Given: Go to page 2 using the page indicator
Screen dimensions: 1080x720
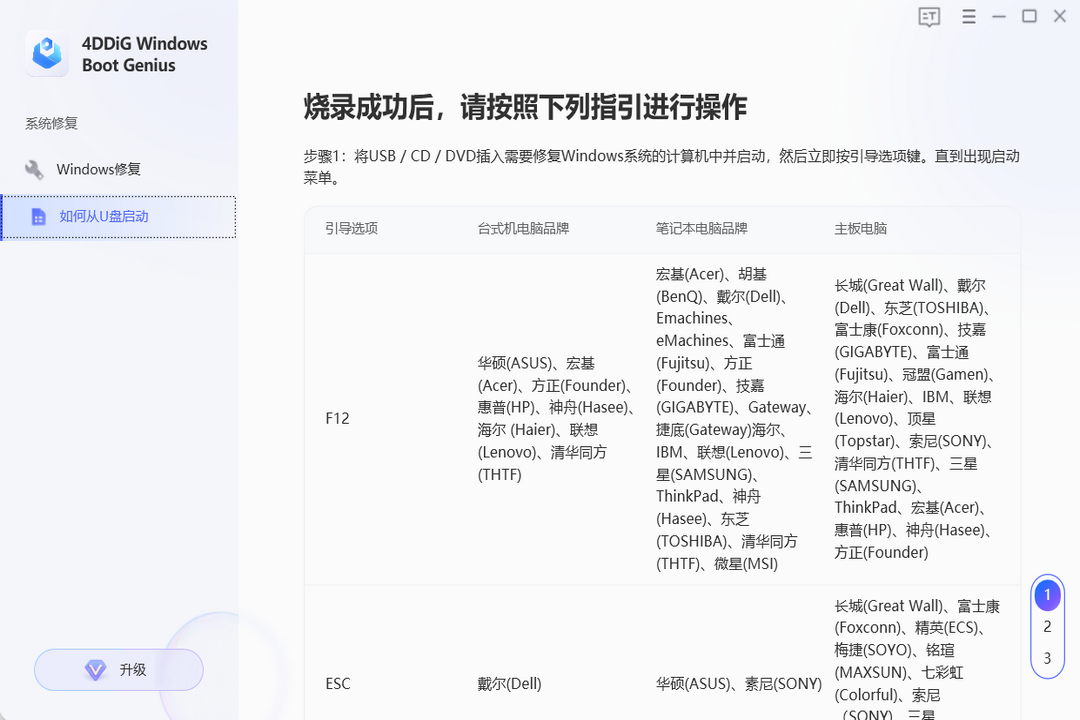Looking at the screenshot, I should coord(1047,626).
